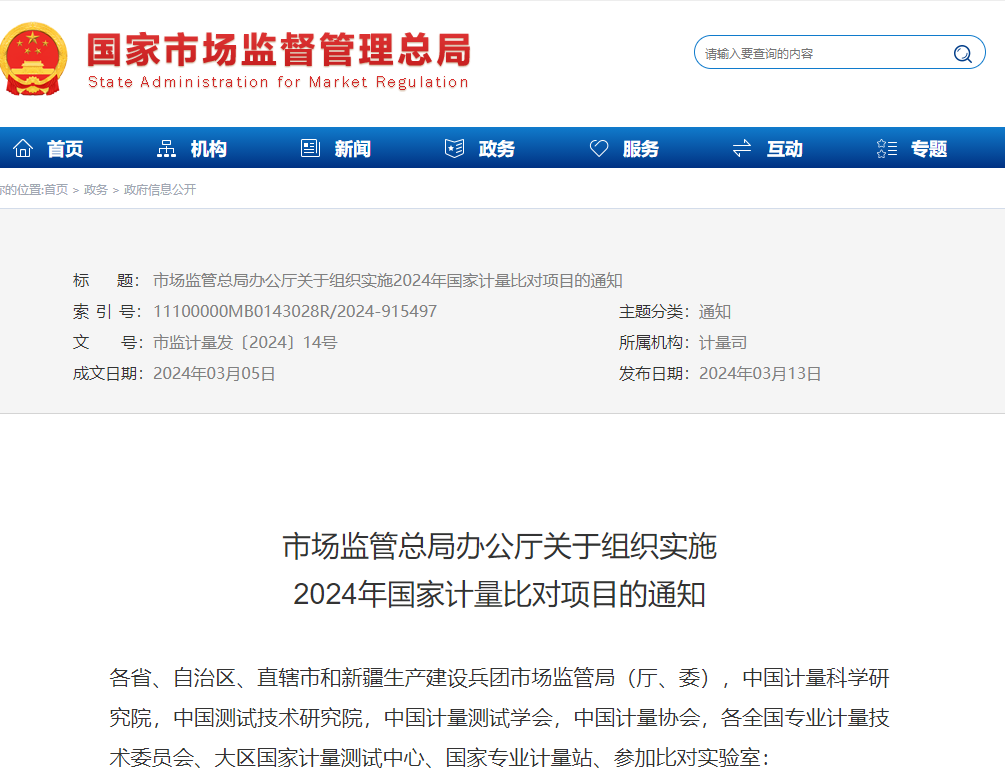The height and width of the screenshot is (777, 1005).
Task: Go to the 政务 navigation section
Action: click(x=497, y=149)
